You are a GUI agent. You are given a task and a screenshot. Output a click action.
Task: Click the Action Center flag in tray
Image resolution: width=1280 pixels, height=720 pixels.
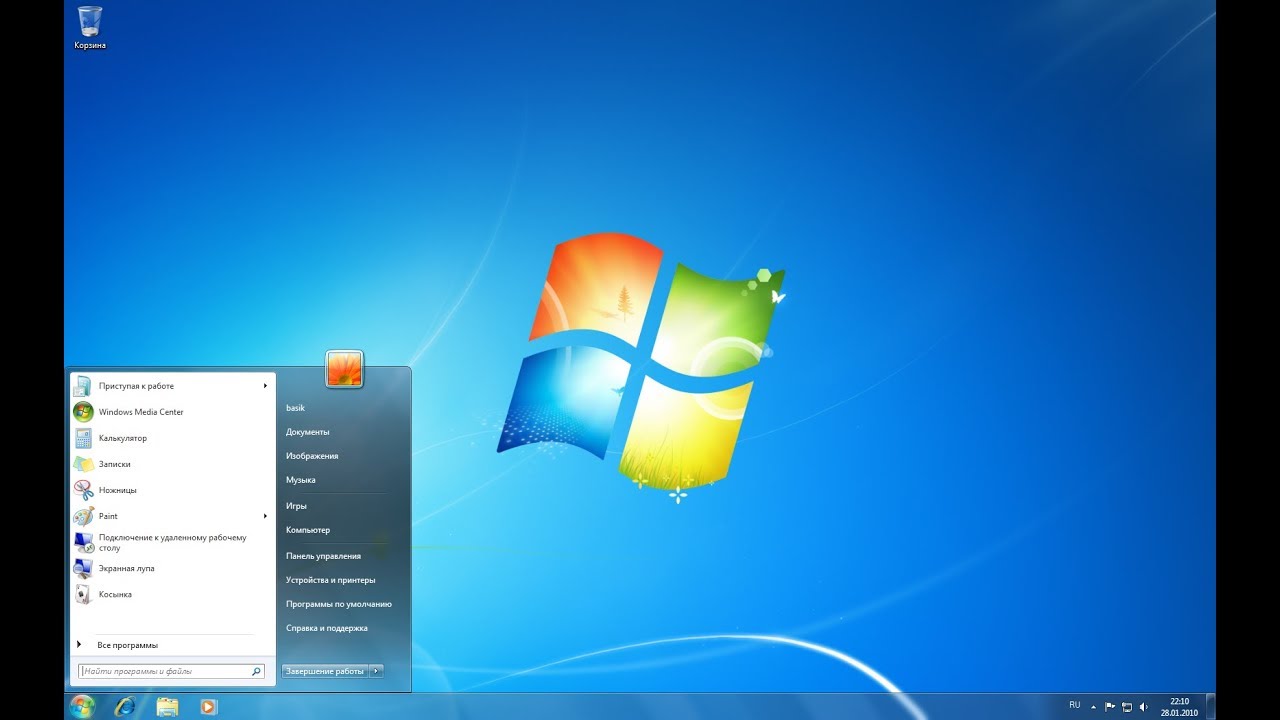point(1110,706)
